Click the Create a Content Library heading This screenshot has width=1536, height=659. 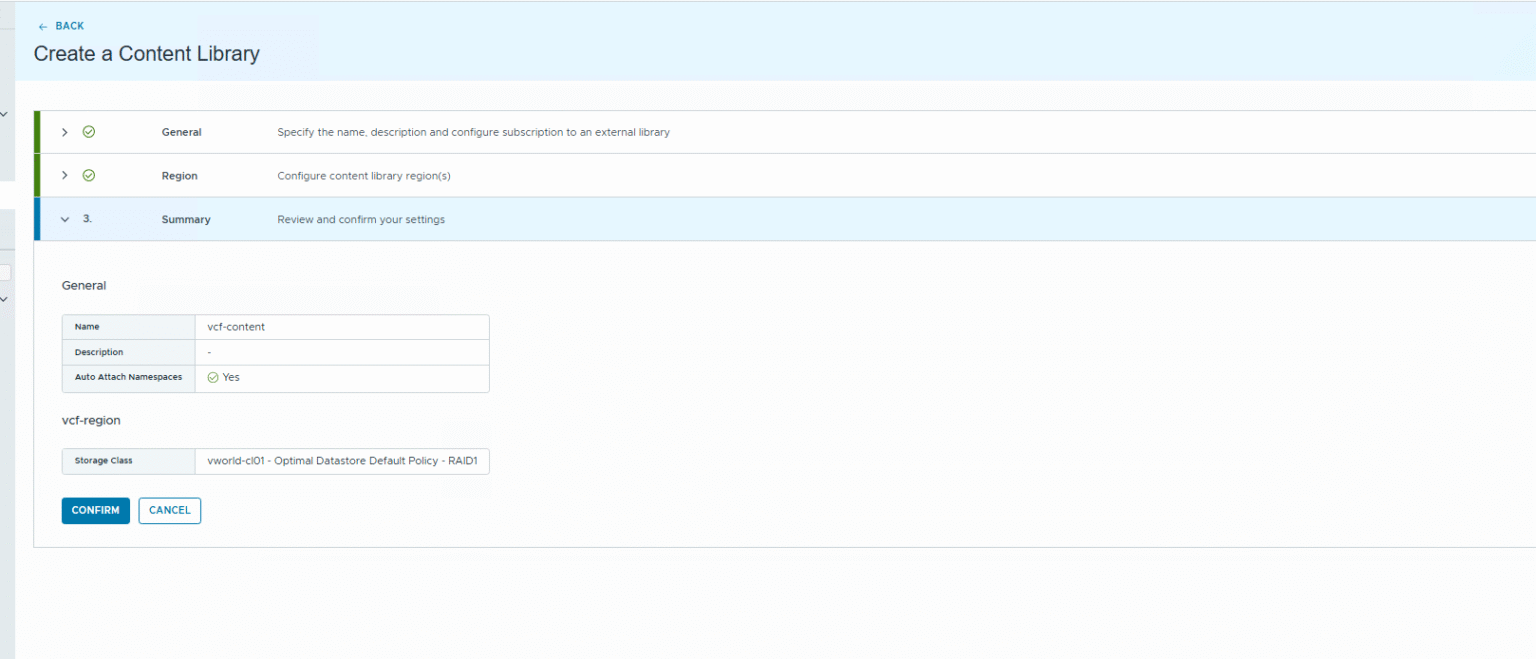146,54
